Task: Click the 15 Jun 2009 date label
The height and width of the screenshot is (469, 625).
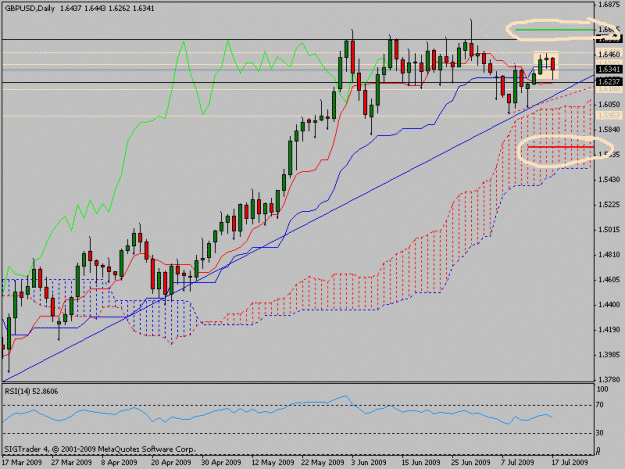Action: click(421, 462)
